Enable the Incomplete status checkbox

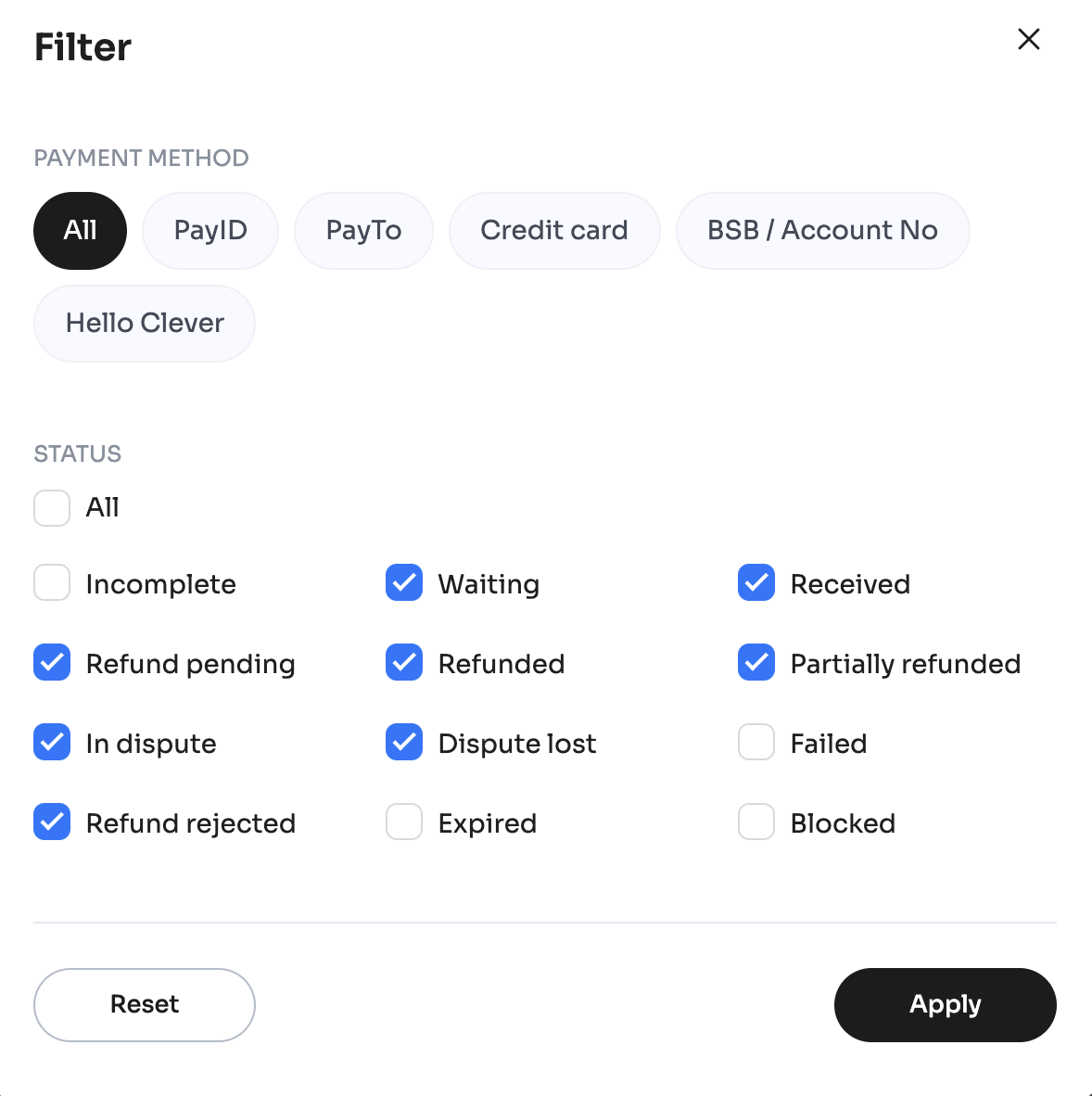(x=52, y=583)
